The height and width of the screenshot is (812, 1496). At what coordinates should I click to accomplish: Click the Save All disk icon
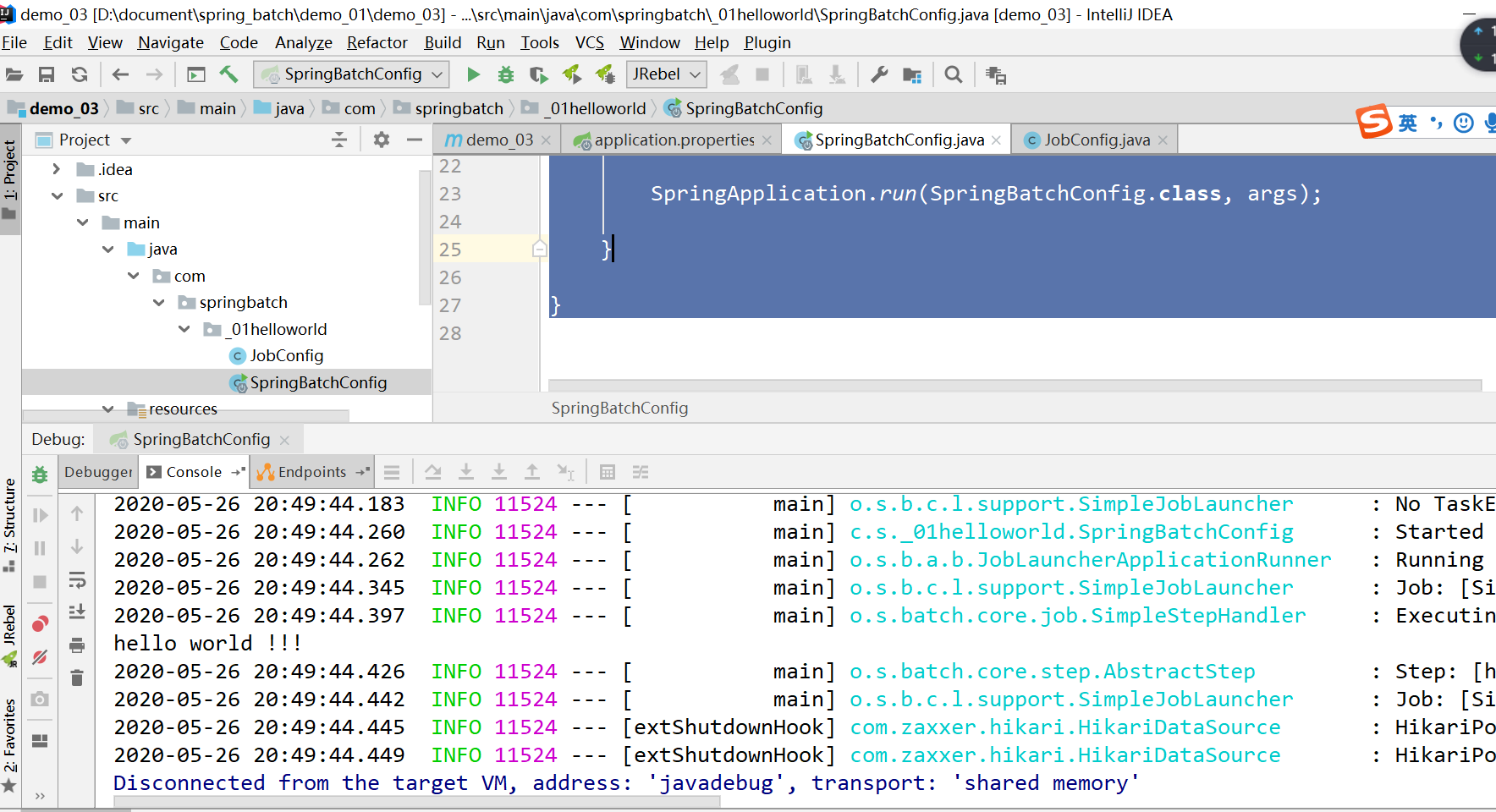tap(47, 74)
